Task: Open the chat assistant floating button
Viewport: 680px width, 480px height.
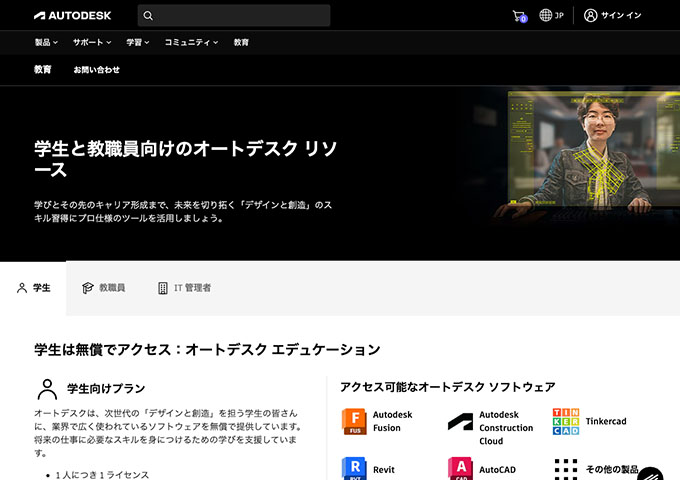Action: (650, 474)
